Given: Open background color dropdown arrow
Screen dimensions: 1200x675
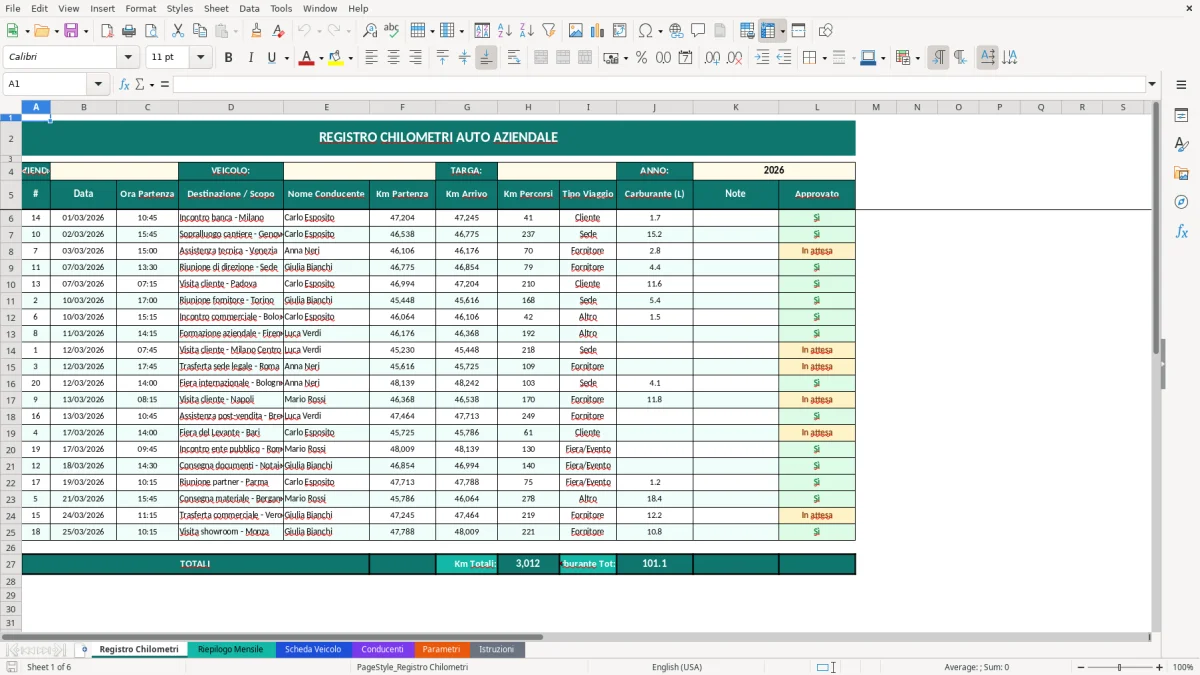Looking at the screenshot, I should pos(350,58).
